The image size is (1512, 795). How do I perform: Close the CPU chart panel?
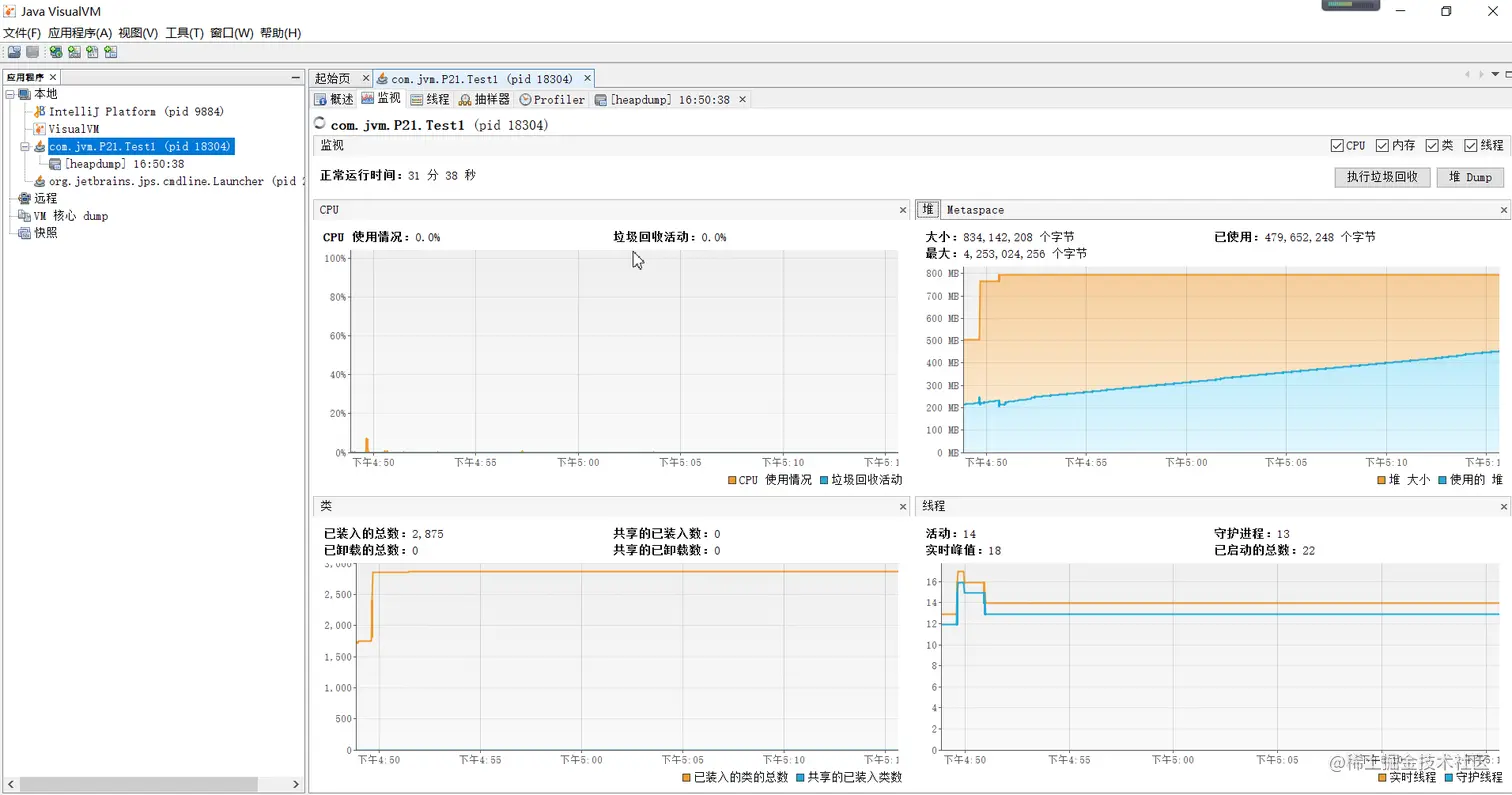[902, 210]
